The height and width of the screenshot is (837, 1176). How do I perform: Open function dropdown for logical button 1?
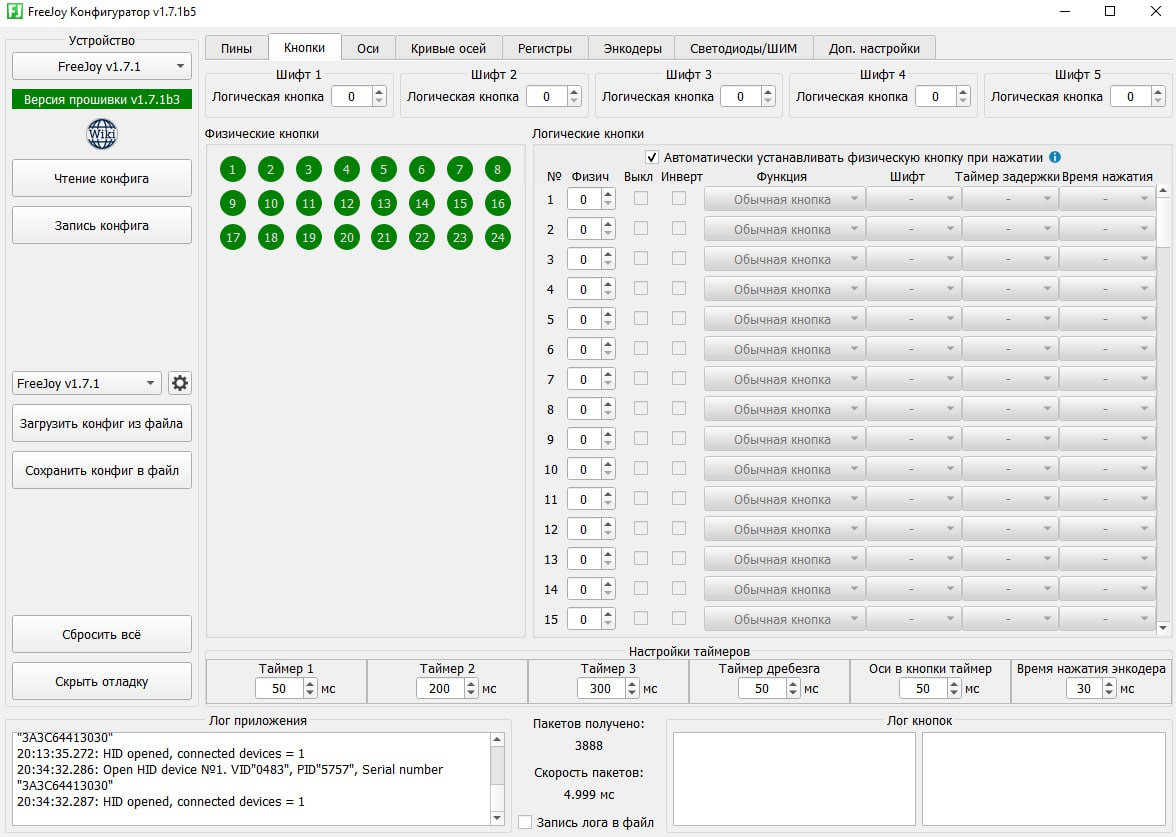[784, 200]
